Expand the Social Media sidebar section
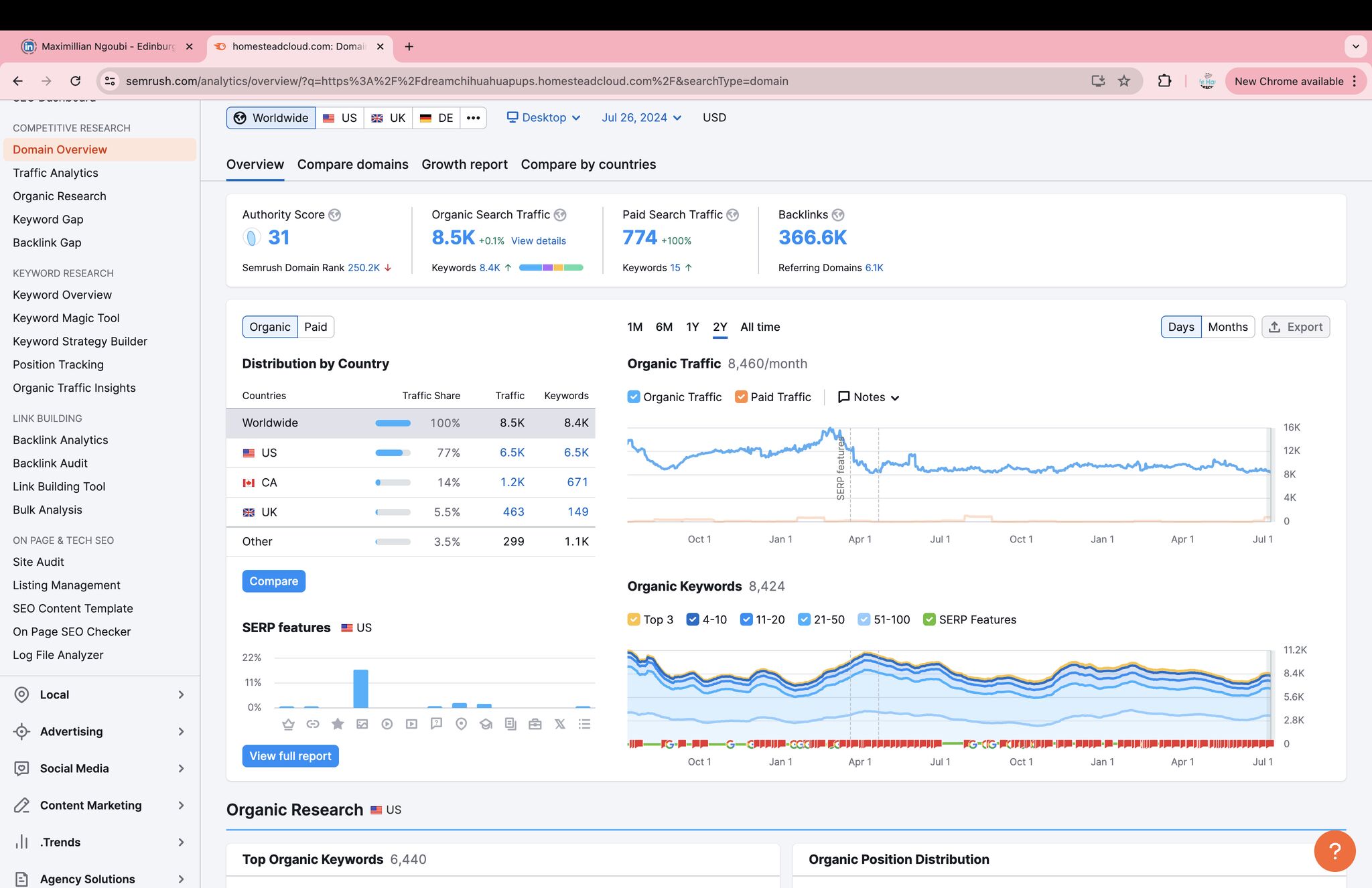Image resolution: width=1372 pixels, height=888 pixels. coord(99,768)
